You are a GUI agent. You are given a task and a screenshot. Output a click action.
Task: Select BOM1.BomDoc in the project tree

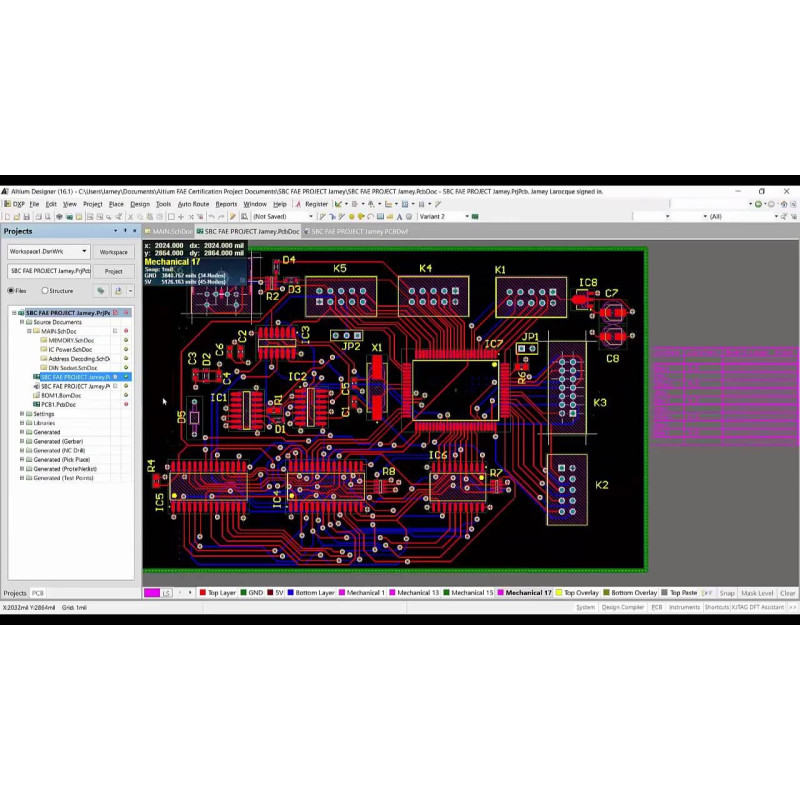tap(61, 395)
